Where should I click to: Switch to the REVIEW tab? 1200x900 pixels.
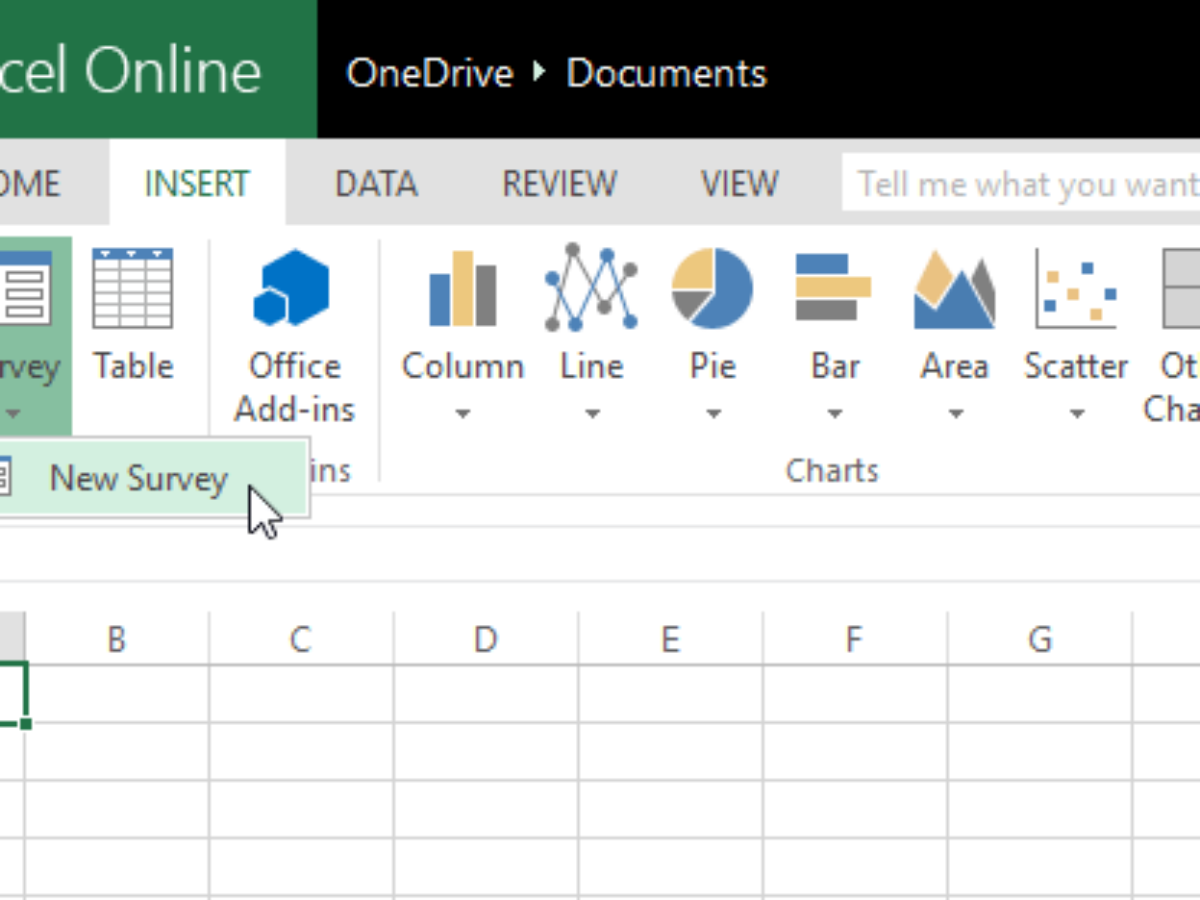pyautogui.click(x=559, y=184)
